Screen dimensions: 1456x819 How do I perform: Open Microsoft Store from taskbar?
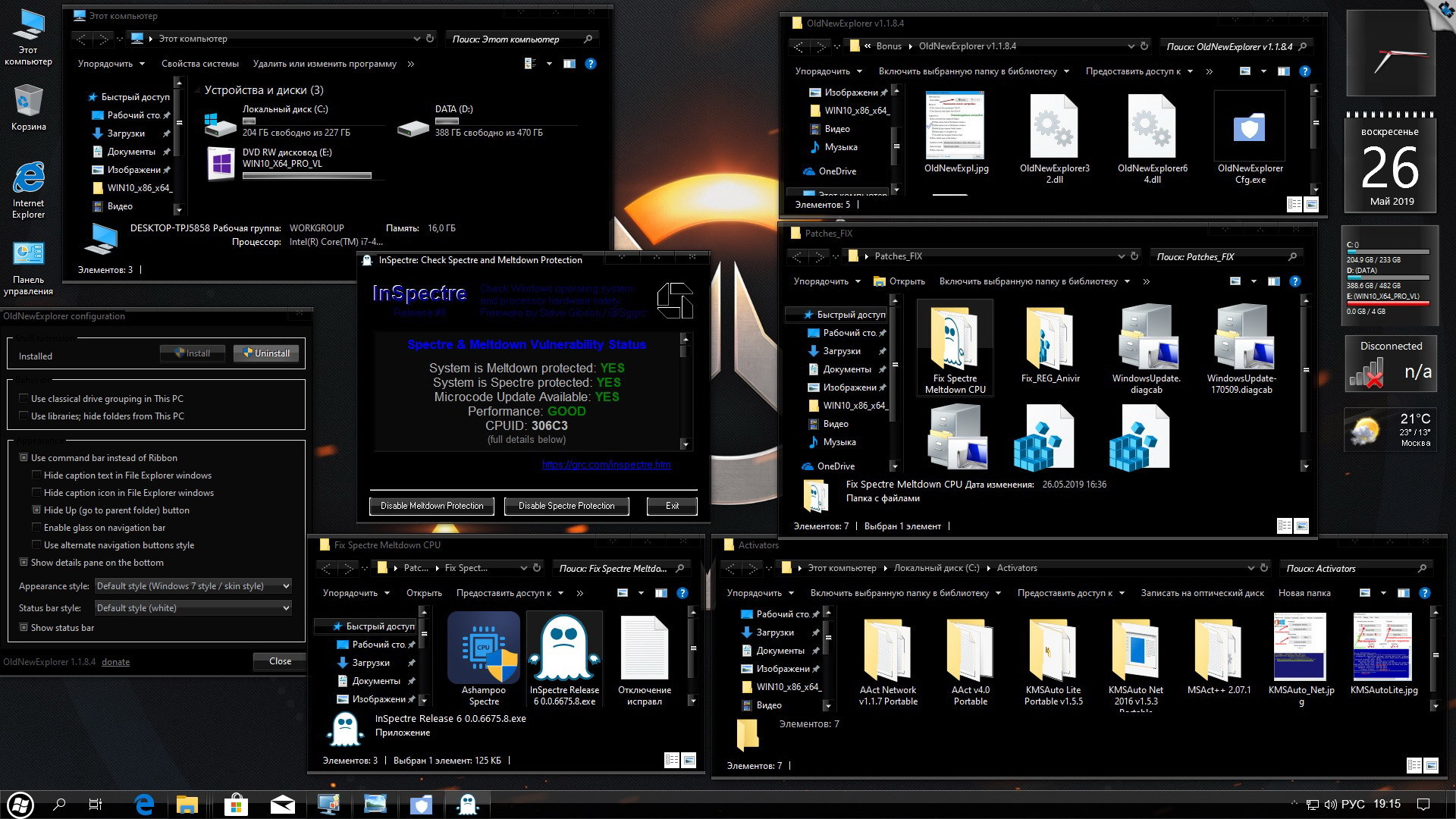click(x=236, y=804)
